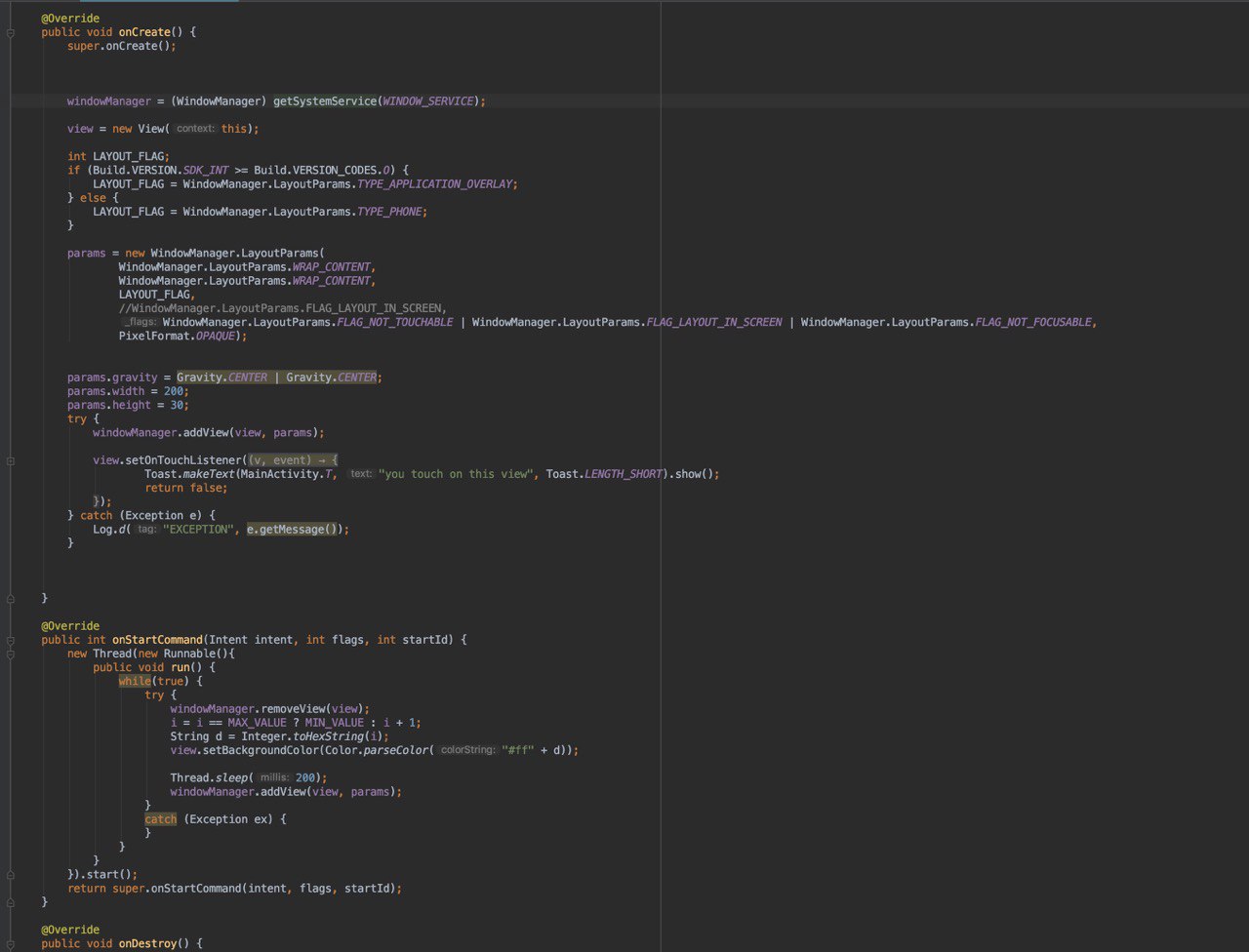
Task: Click onStartCommand in the method declaration
Action: 157,640
